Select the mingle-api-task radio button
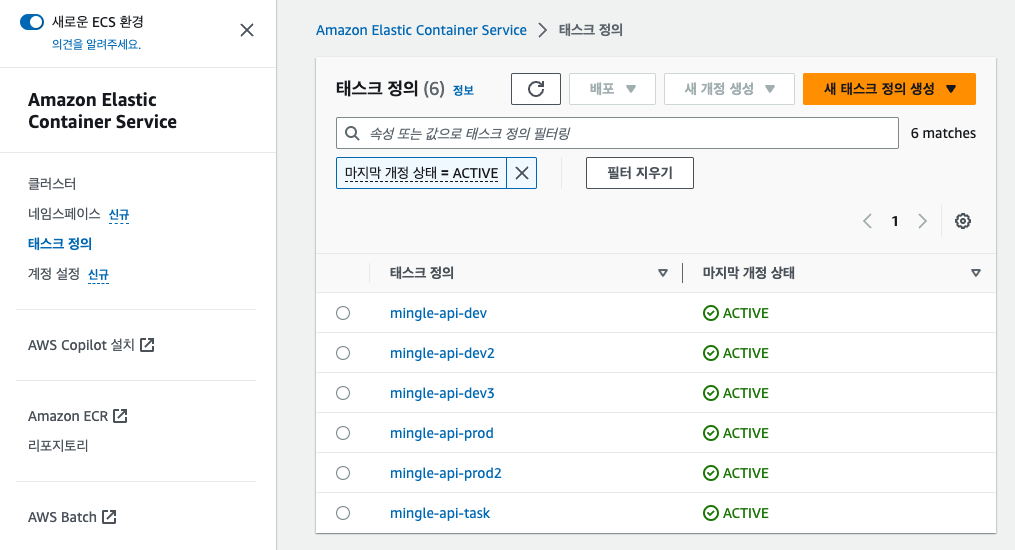 [343, 513]
